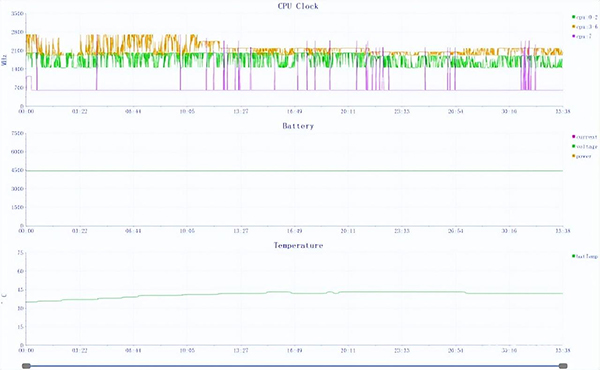Toggle the current series in Battery legend
Viewport: 600px width, 370px height.
coord(584,137)
